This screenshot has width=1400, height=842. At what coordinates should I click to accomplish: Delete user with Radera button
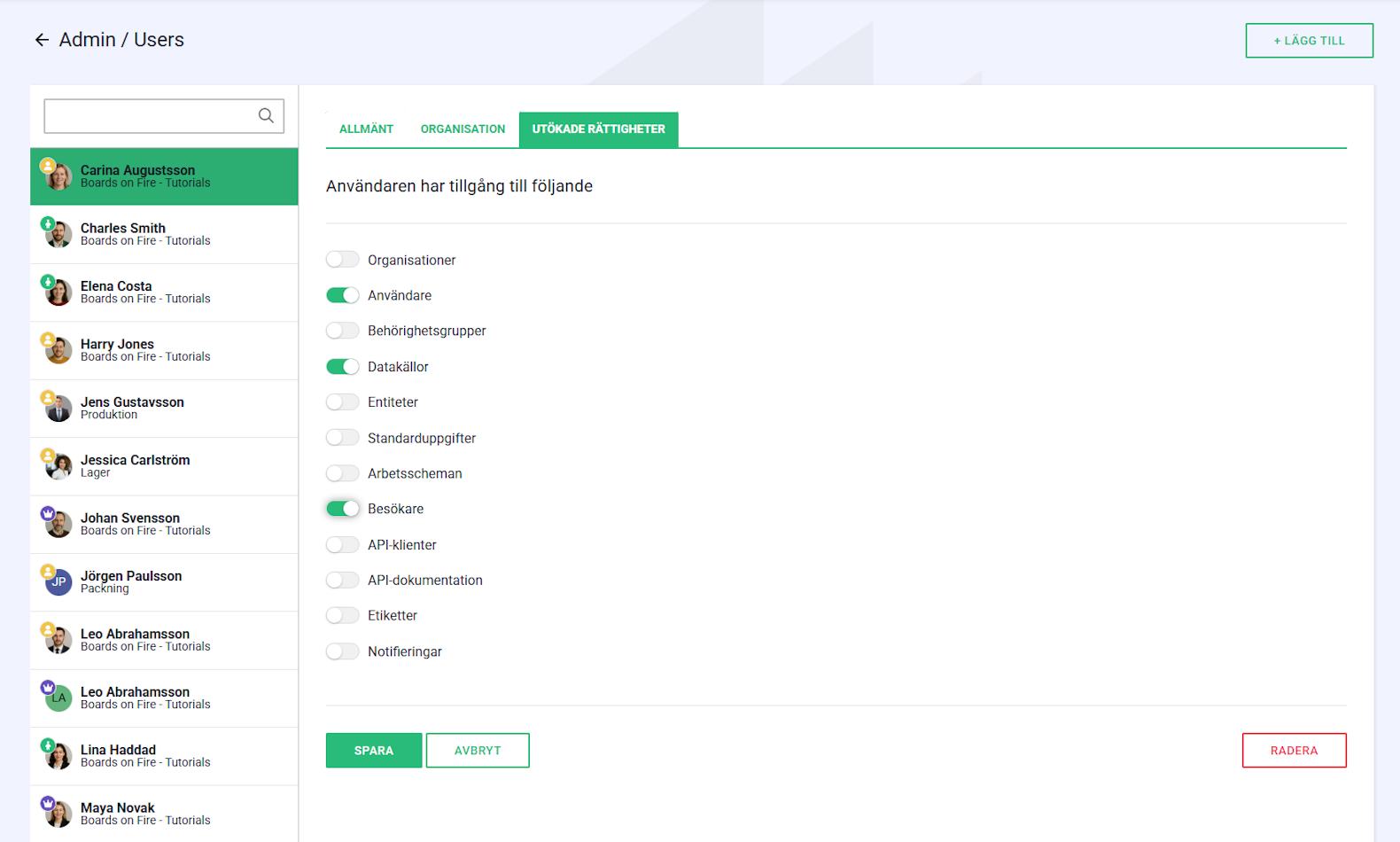pos(1294,751)
